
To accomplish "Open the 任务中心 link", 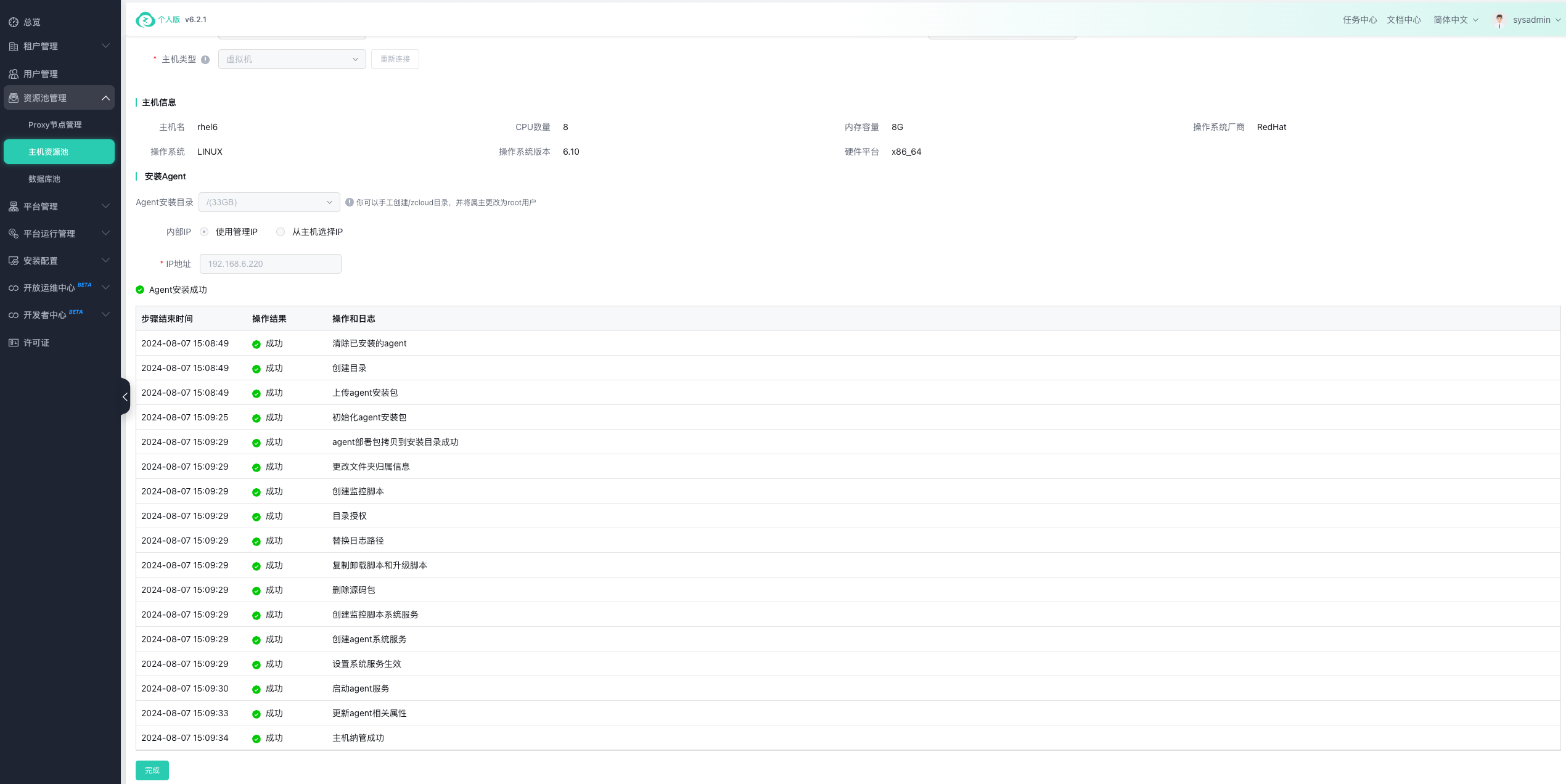I will coord(1359,20).
